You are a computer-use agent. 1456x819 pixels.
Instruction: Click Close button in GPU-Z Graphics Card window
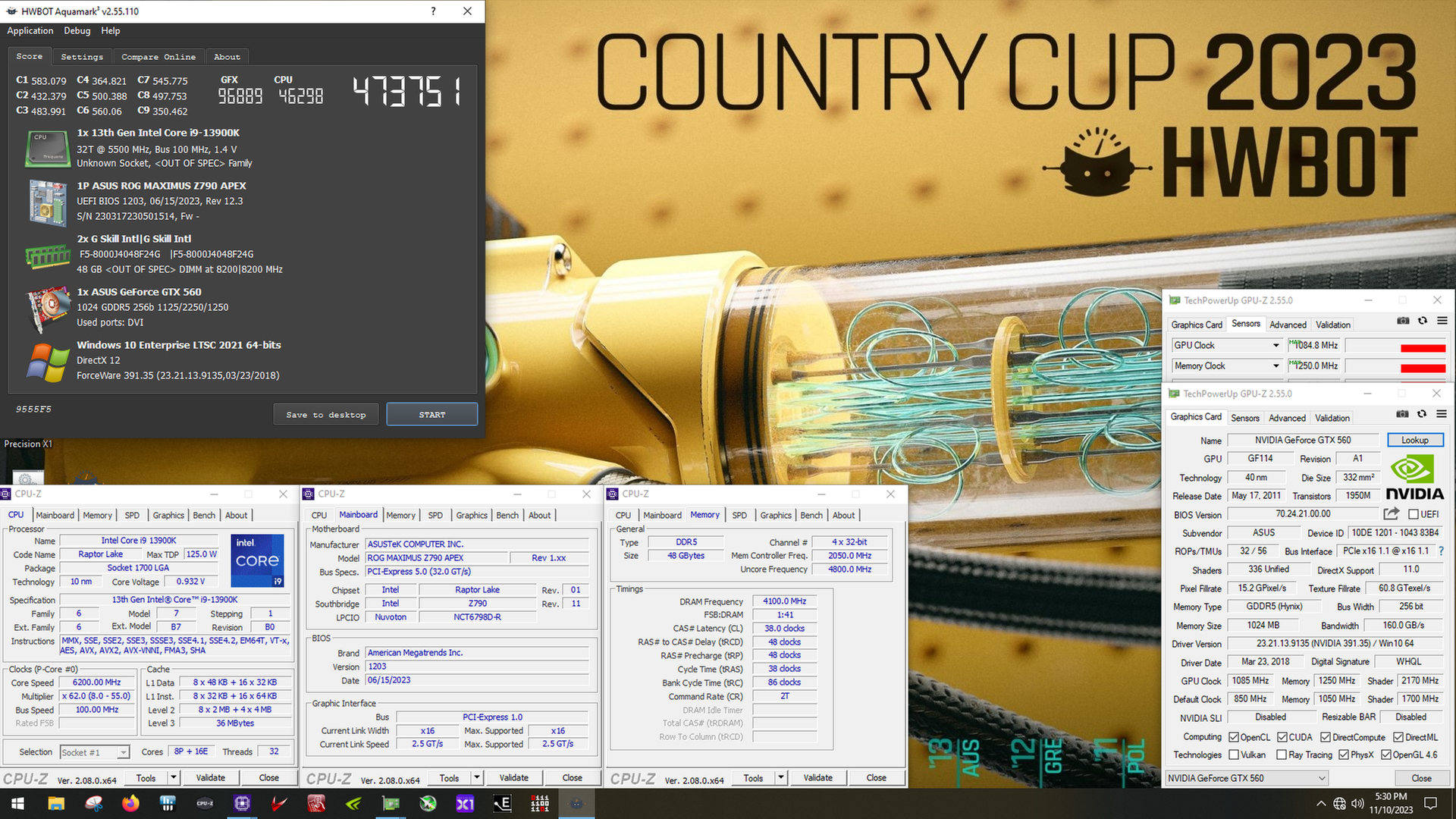point(1421,778)
